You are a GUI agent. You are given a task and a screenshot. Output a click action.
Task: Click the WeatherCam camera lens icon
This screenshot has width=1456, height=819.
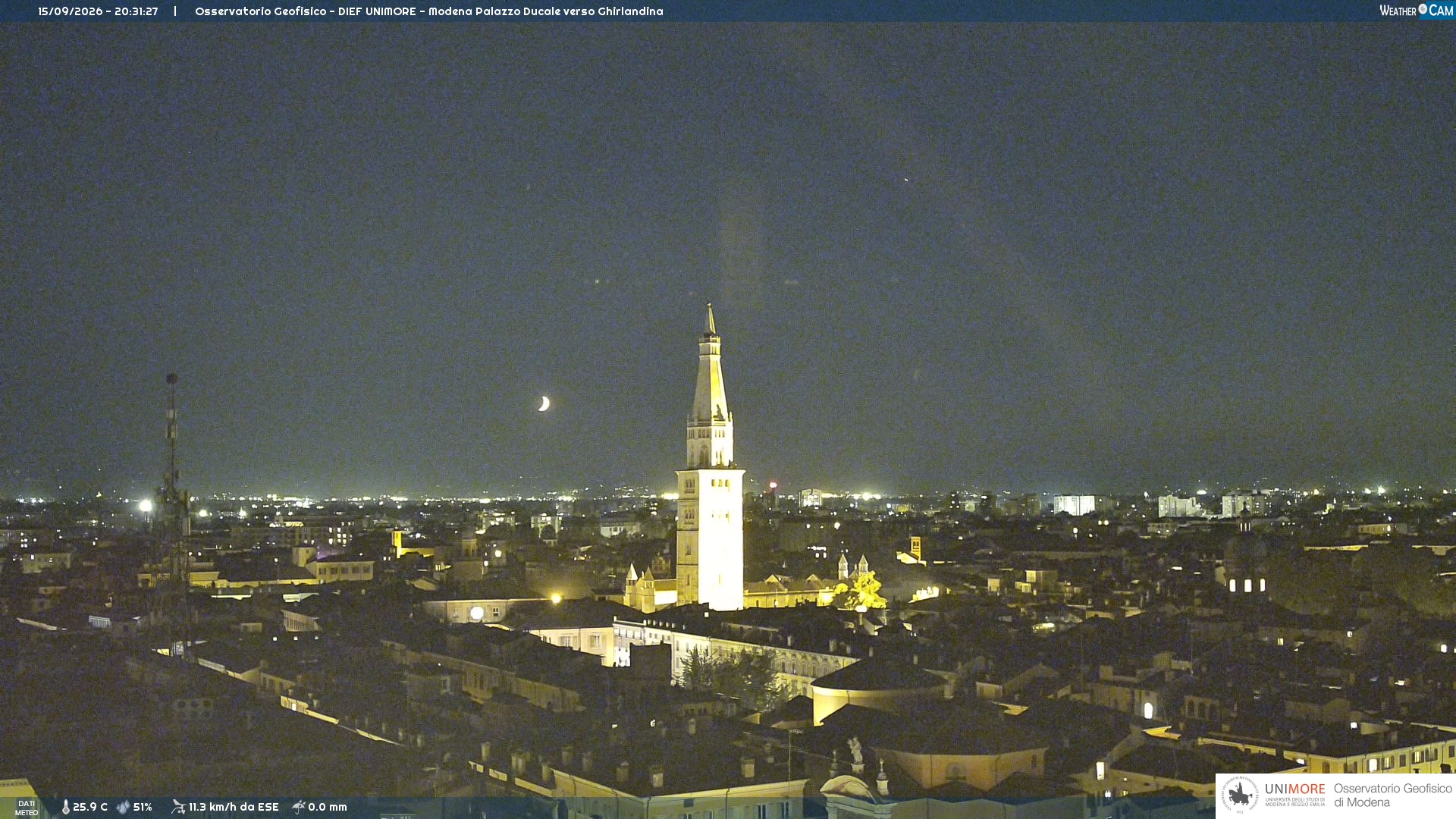[1423, 8]
